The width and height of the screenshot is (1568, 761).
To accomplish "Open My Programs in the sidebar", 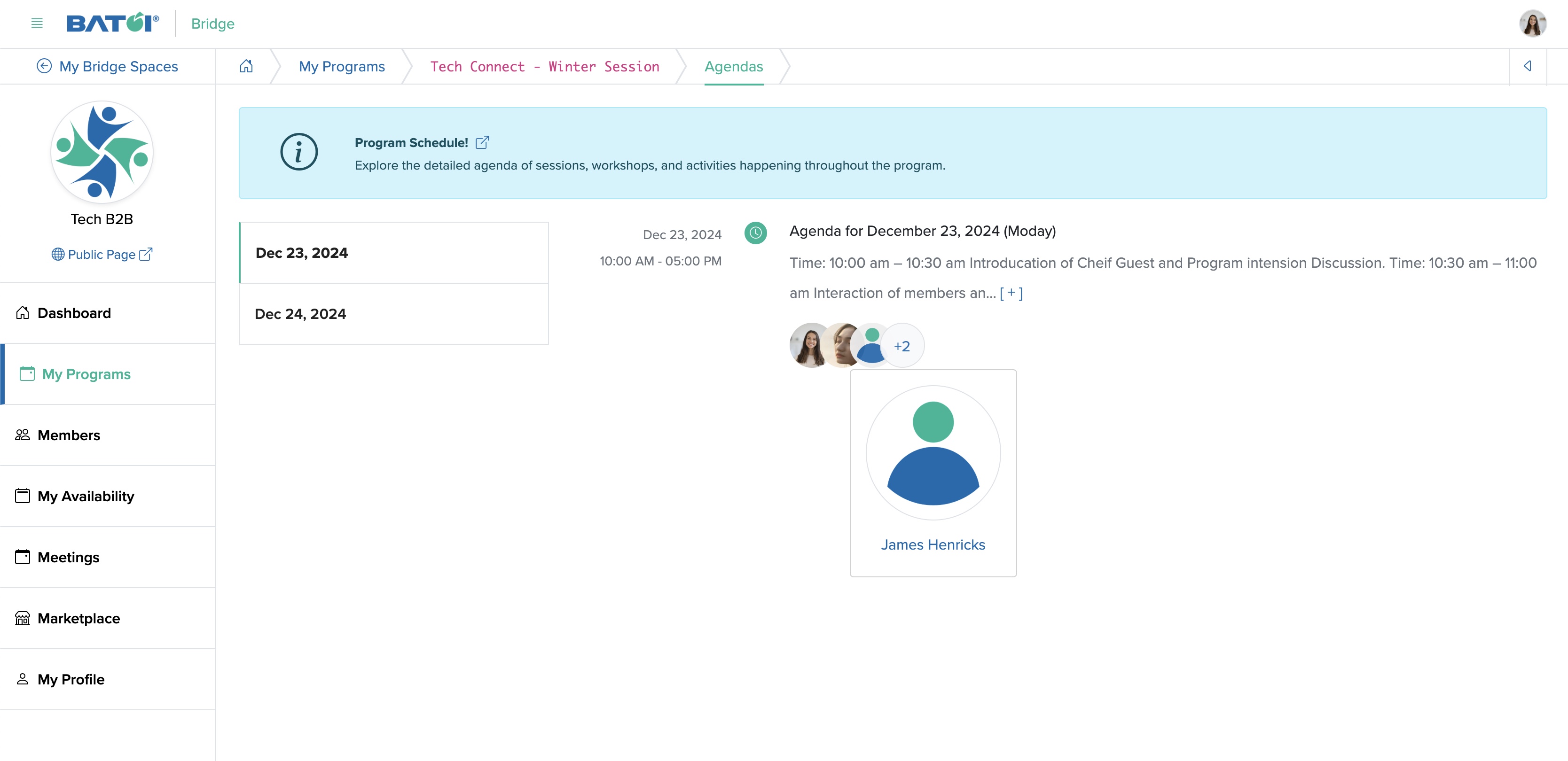I will (x=108, y=374).
